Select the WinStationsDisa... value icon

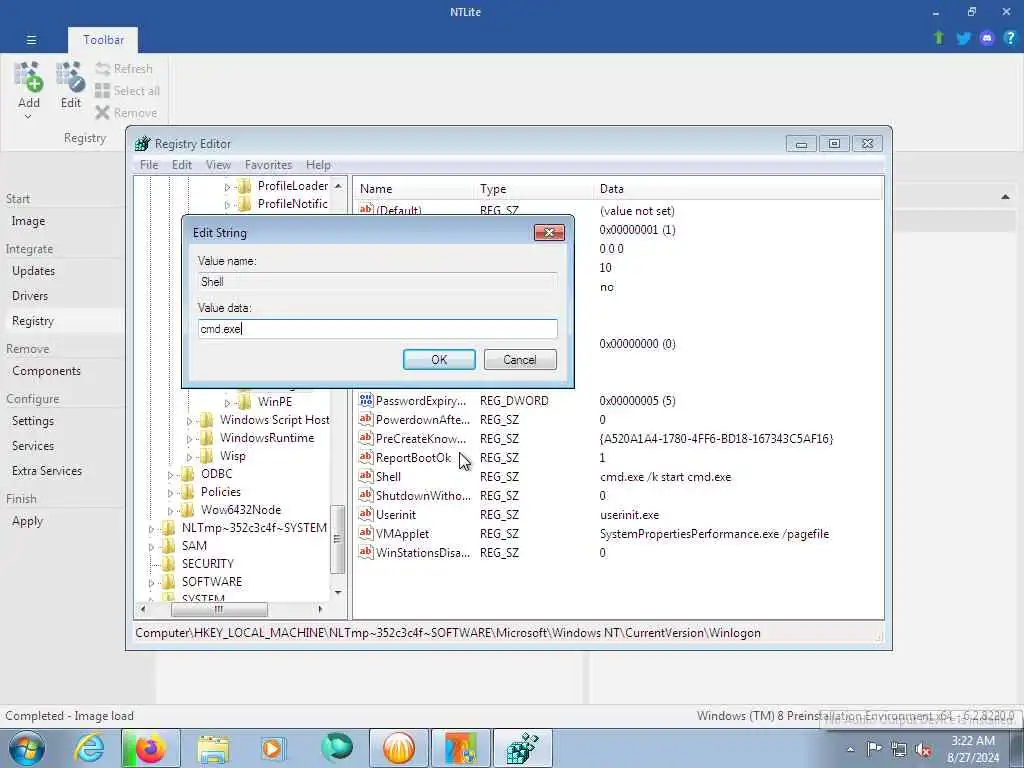[x=366, y=552]
